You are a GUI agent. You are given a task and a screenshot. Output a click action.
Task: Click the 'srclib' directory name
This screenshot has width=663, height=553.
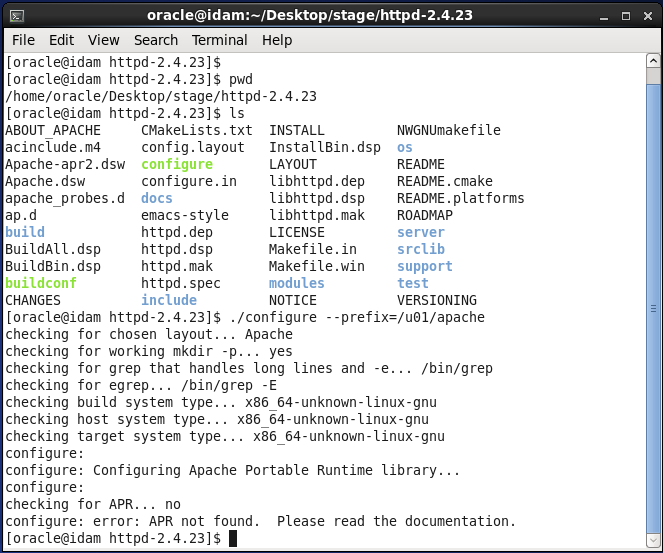coord(421,249)
